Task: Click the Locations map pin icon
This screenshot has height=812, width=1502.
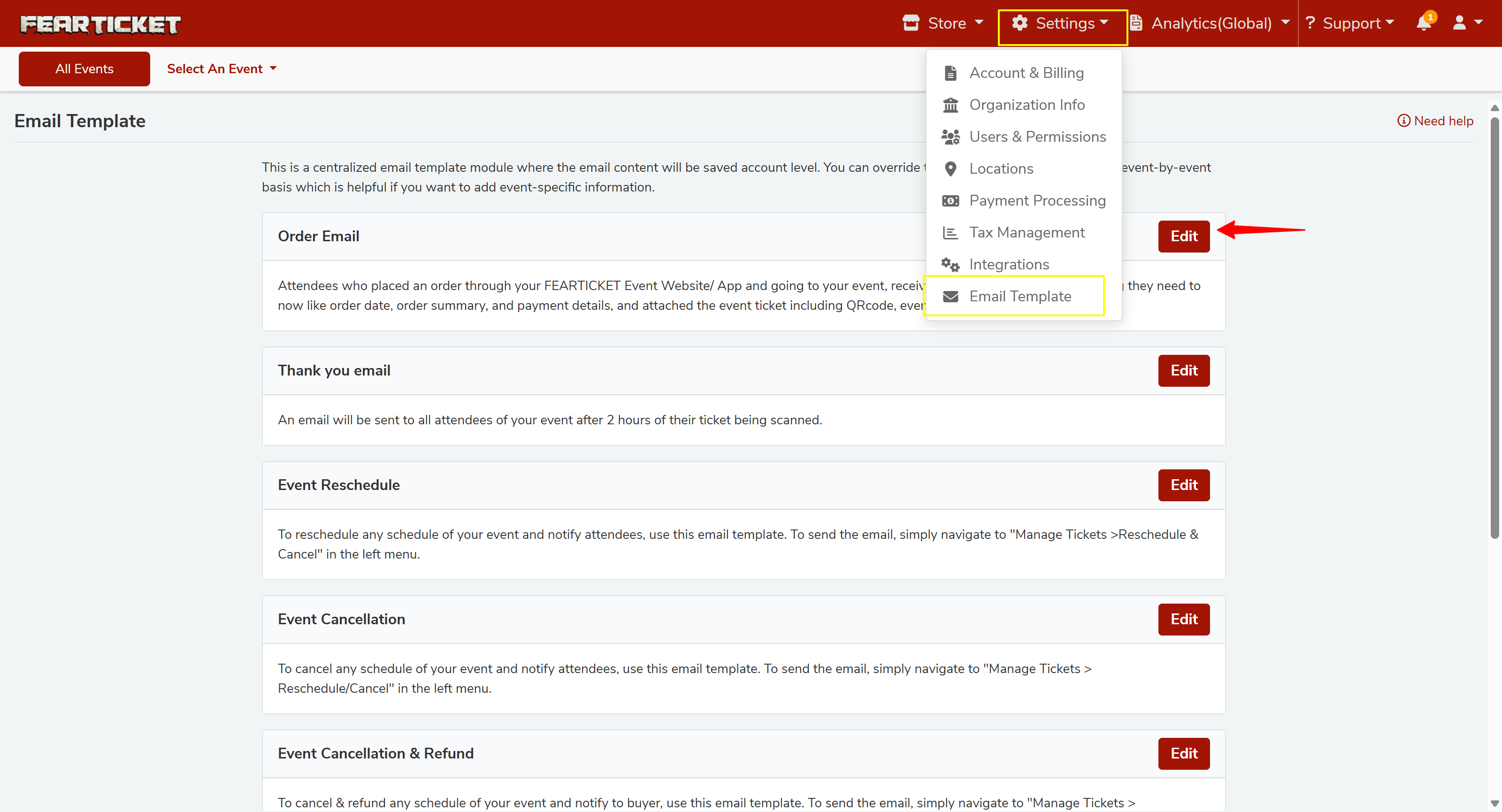Action: pos(950,169)
